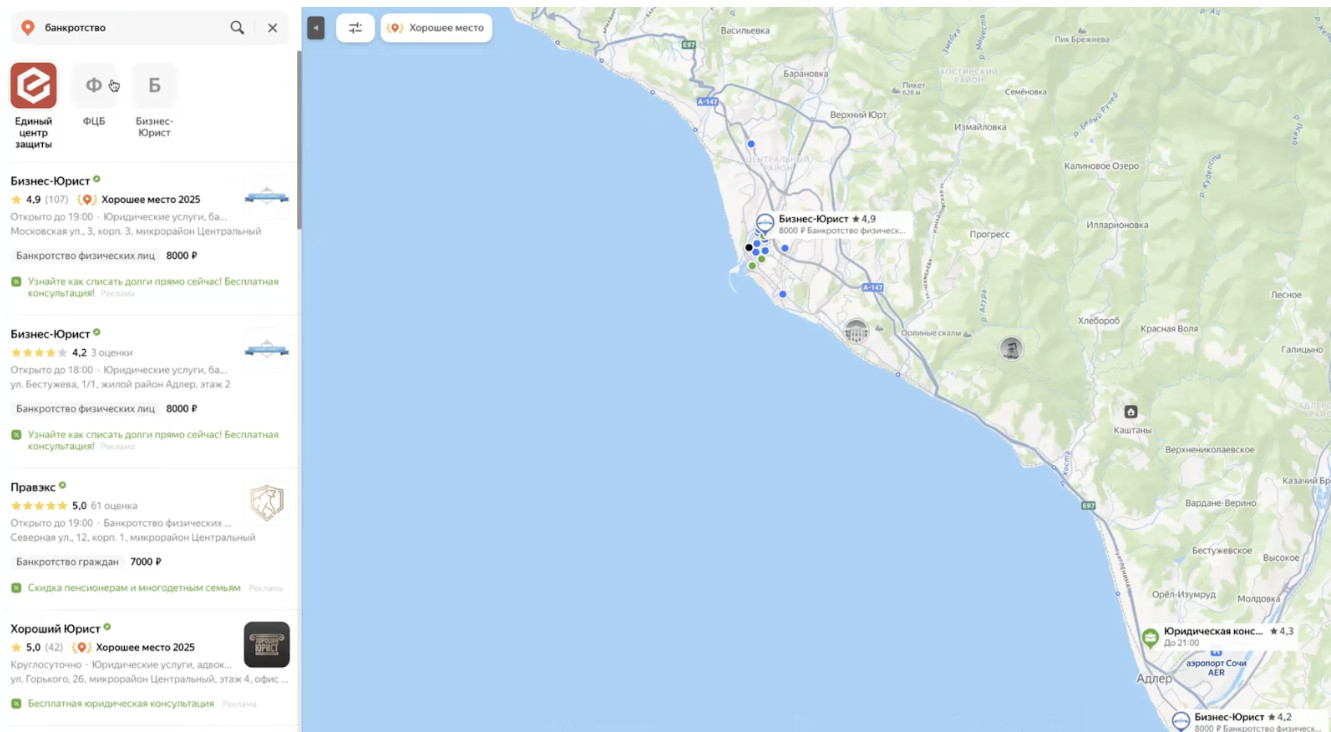
Task: Click the "Васильевка" map label
Action: [x=746, y=31]
